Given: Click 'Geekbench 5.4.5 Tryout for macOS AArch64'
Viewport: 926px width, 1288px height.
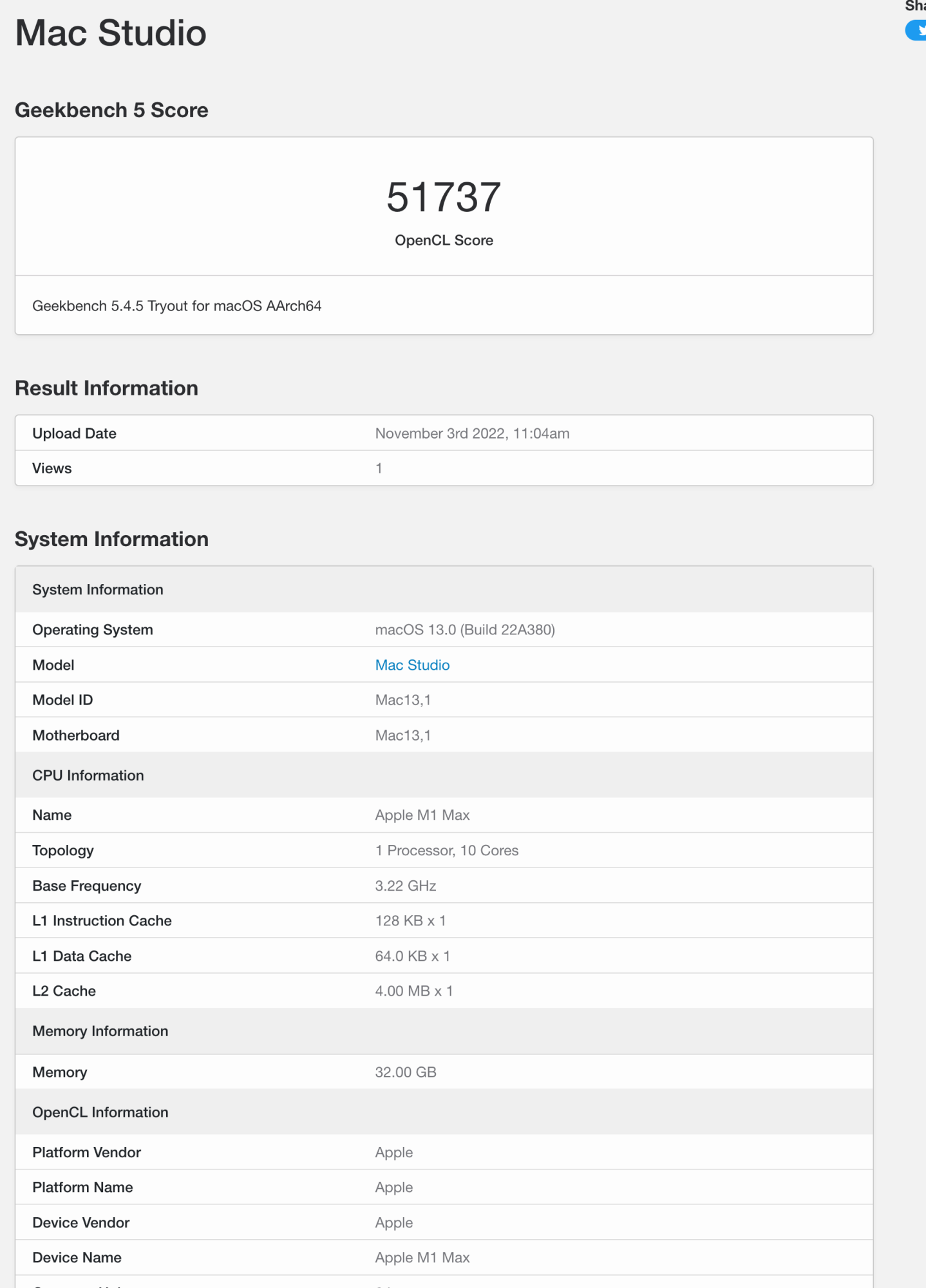Looking at the screenshot, I should (x=177, y=306).
